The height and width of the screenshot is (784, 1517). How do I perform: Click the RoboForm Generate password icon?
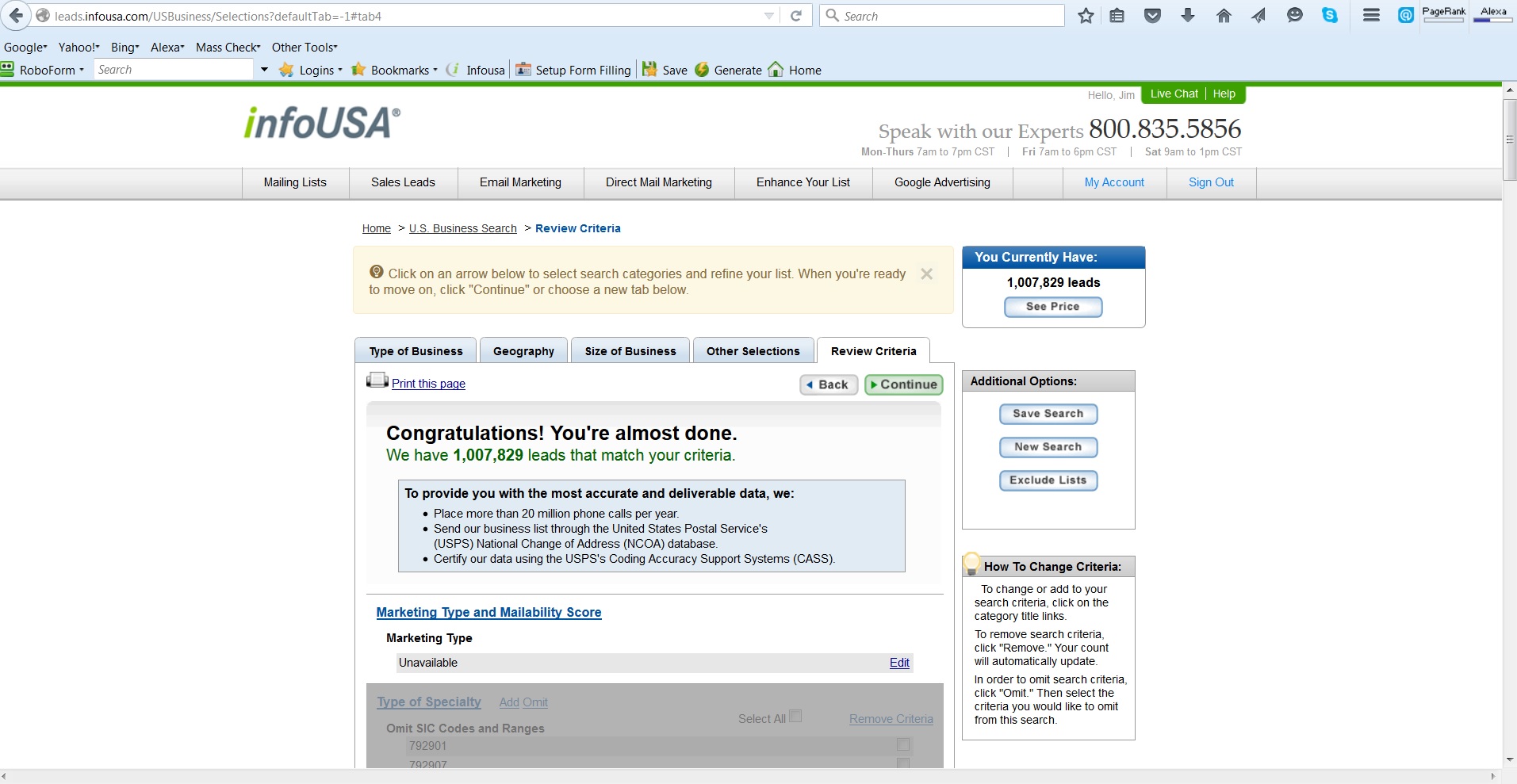tap(702, 70)
